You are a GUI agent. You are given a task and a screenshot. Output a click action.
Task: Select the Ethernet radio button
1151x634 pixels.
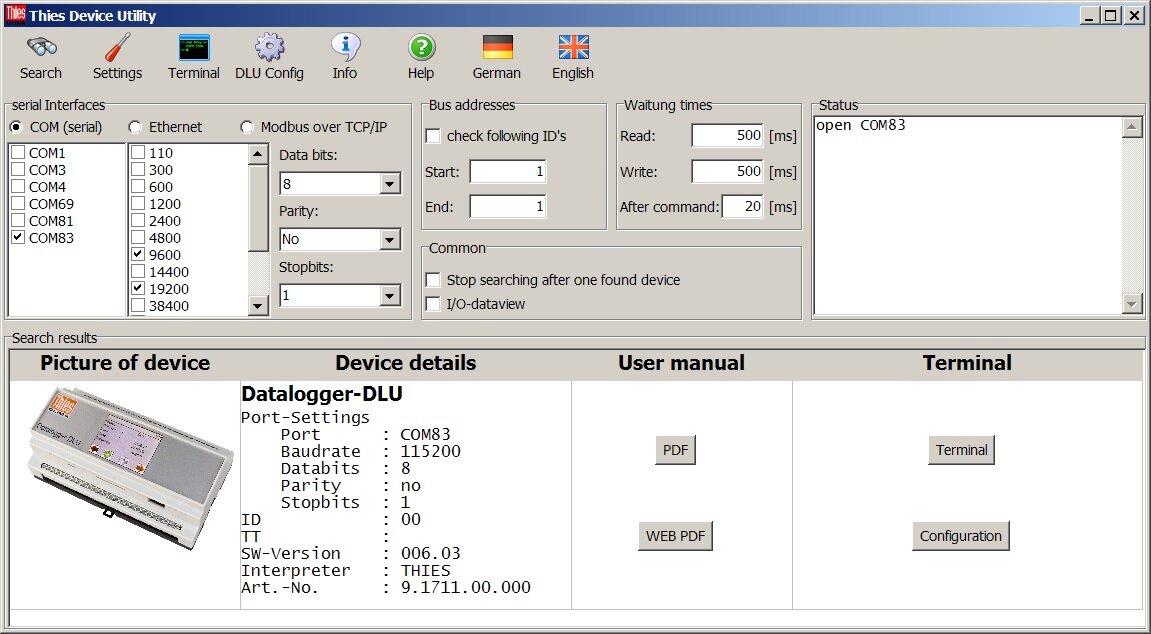136,127
